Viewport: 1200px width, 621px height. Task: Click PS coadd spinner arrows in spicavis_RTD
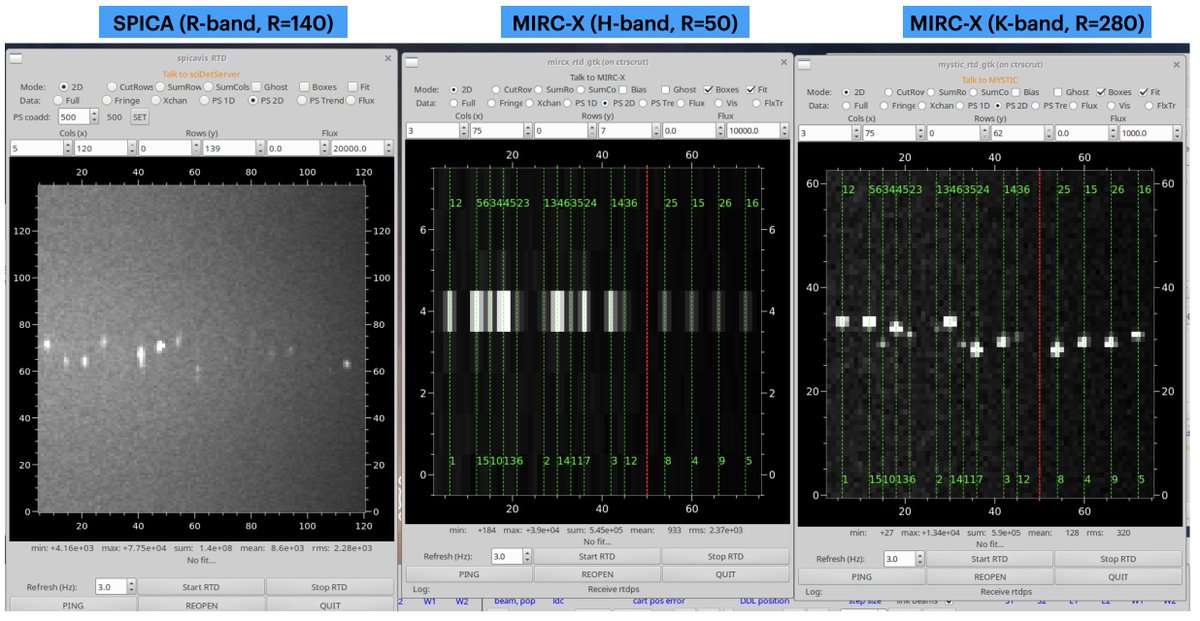[94, 117]
